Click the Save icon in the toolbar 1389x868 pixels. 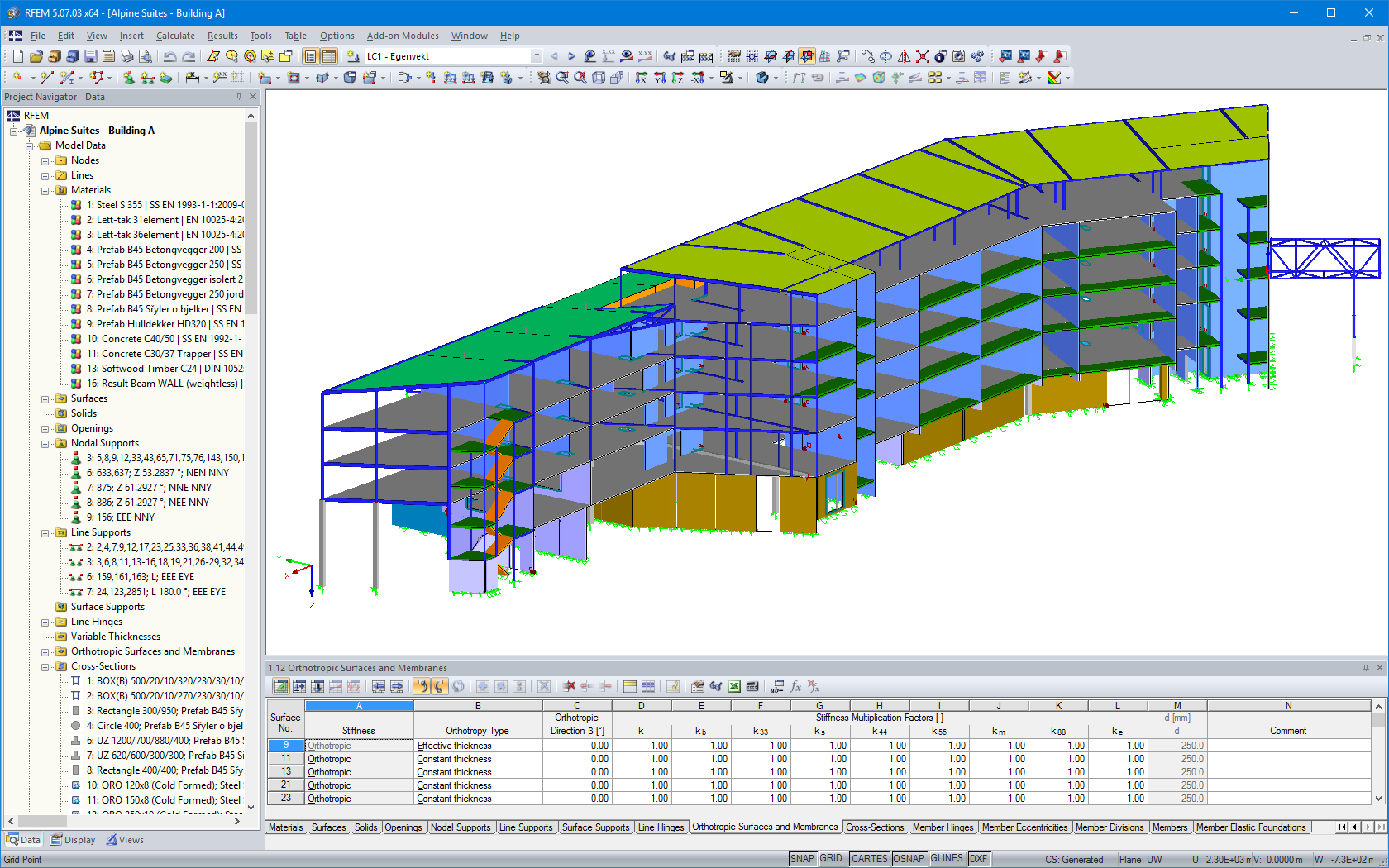click(91, 56)
